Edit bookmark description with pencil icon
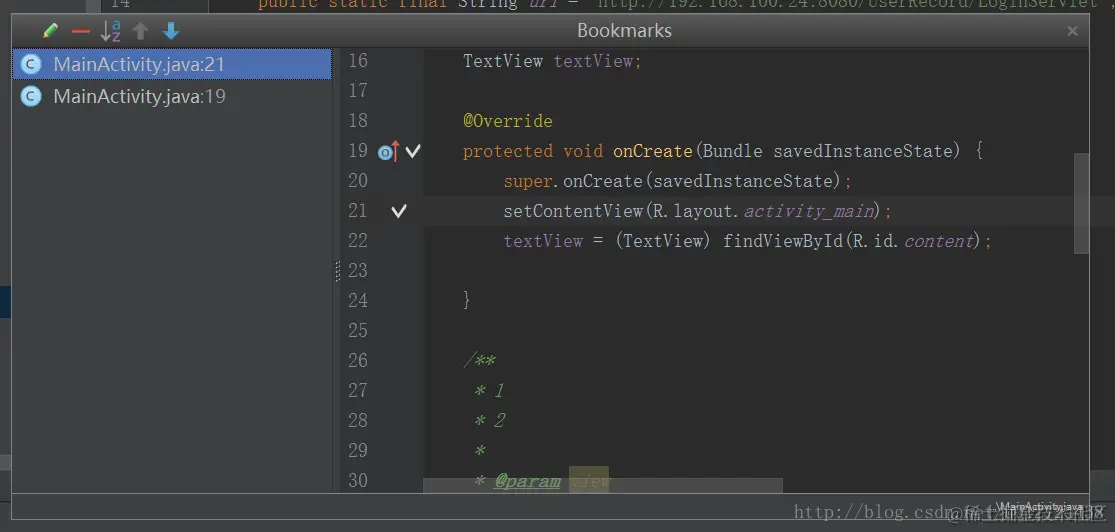The width and height of the screenshot is (1115, 532). point(50,31)
